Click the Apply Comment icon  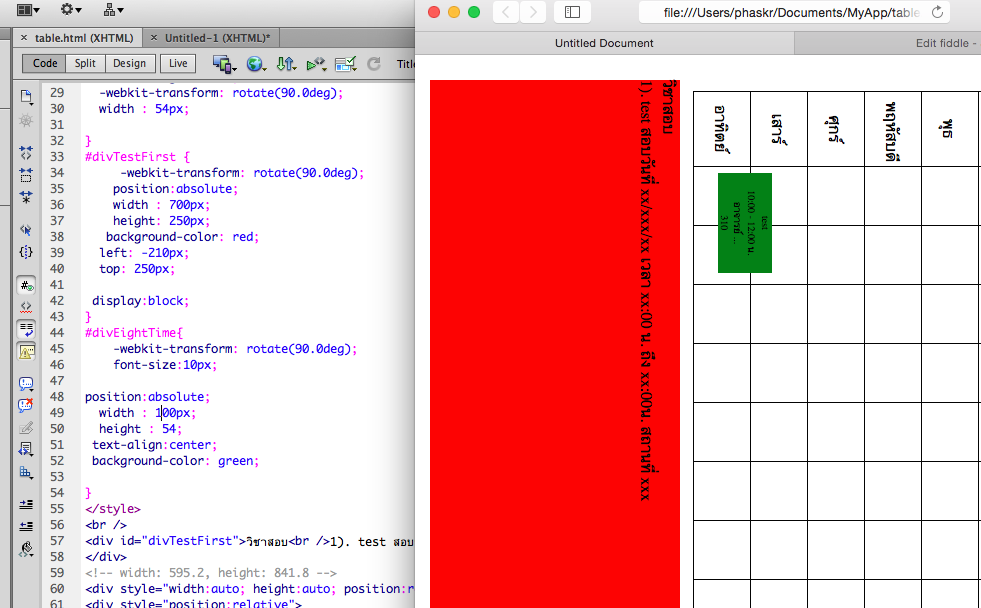(26, 383)
